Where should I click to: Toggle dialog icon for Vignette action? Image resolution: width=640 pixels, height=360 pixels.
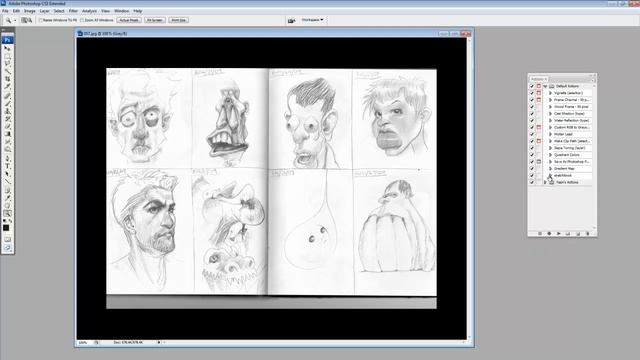click(539, 93)
